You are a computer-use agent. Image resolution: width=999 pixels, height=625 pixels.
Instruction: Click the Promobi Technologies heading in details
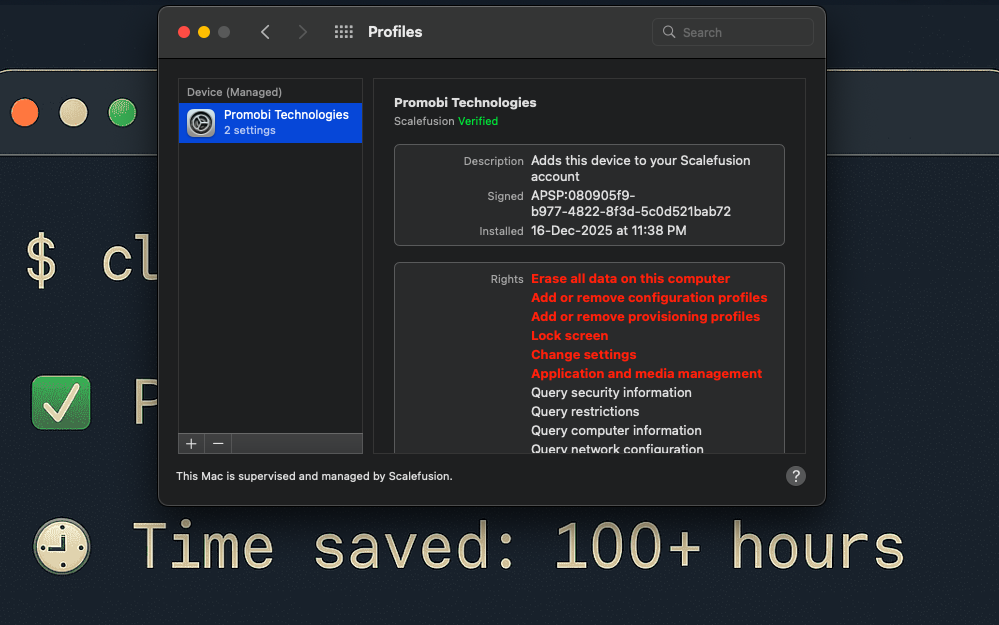tap(465, 103)
